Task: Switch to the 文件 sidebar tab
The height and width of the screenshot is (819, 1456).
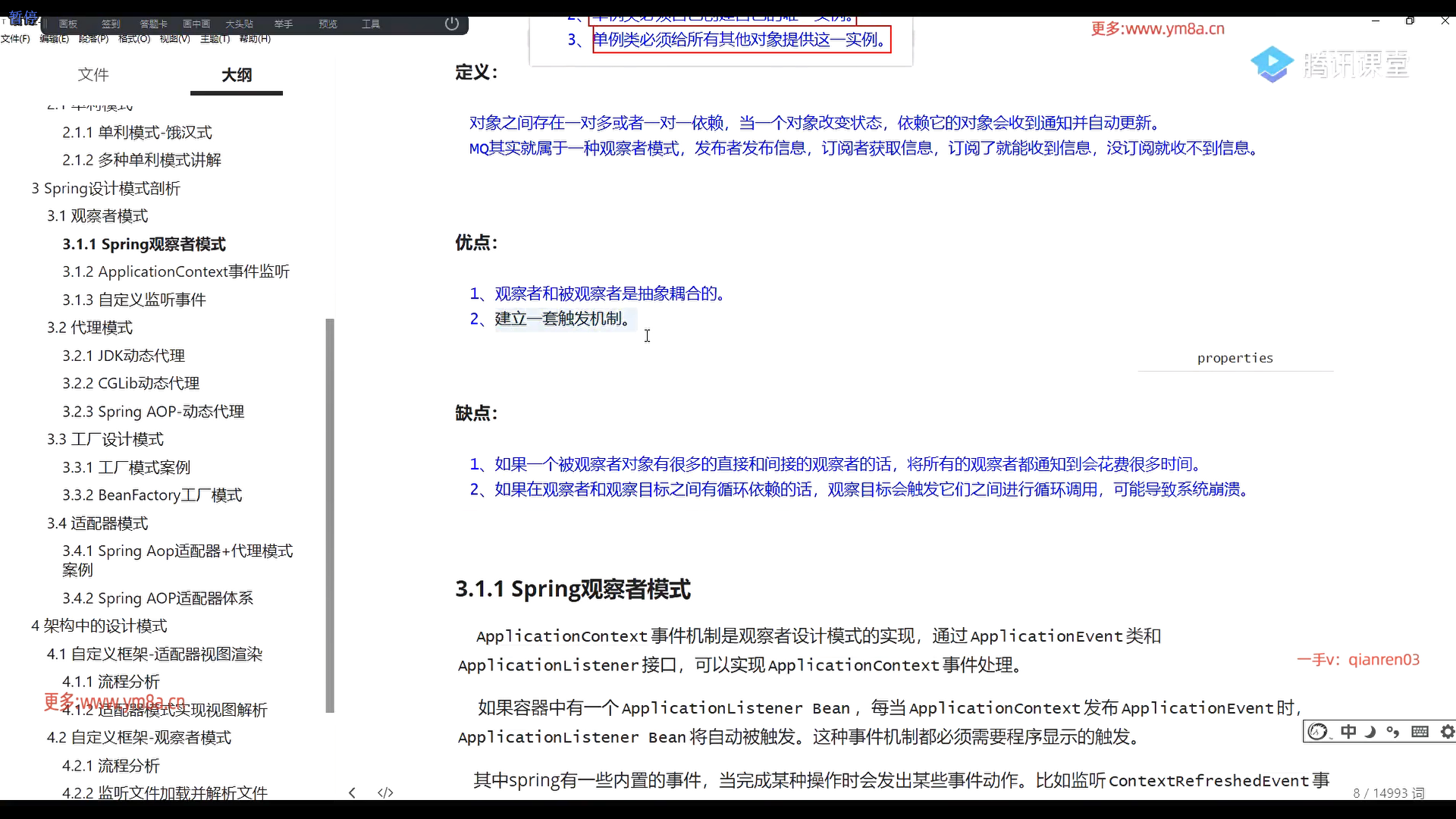Action: (x=93, y=74)
